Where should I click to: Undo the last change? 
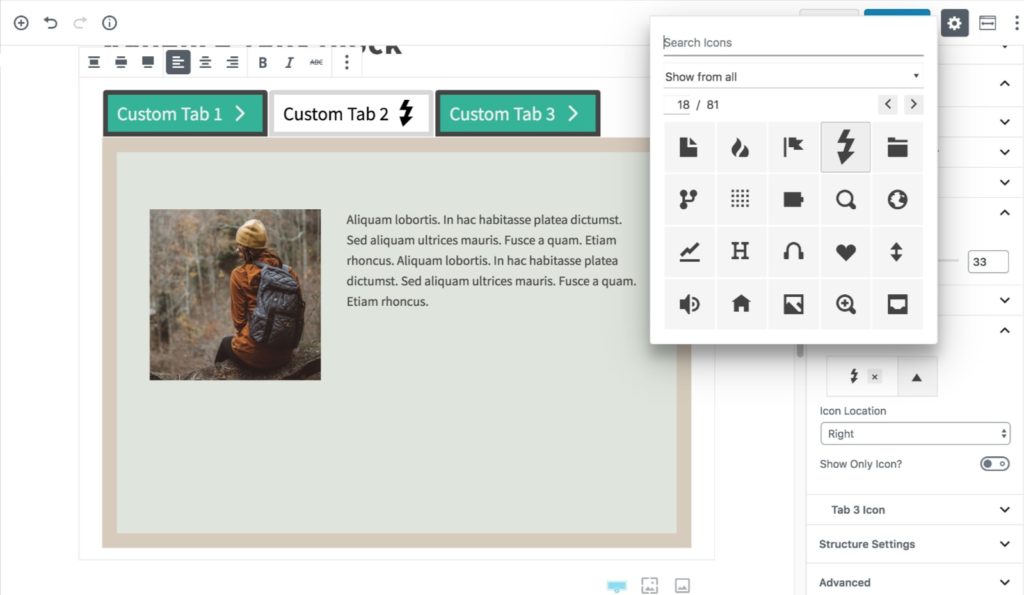pos(50,23)
